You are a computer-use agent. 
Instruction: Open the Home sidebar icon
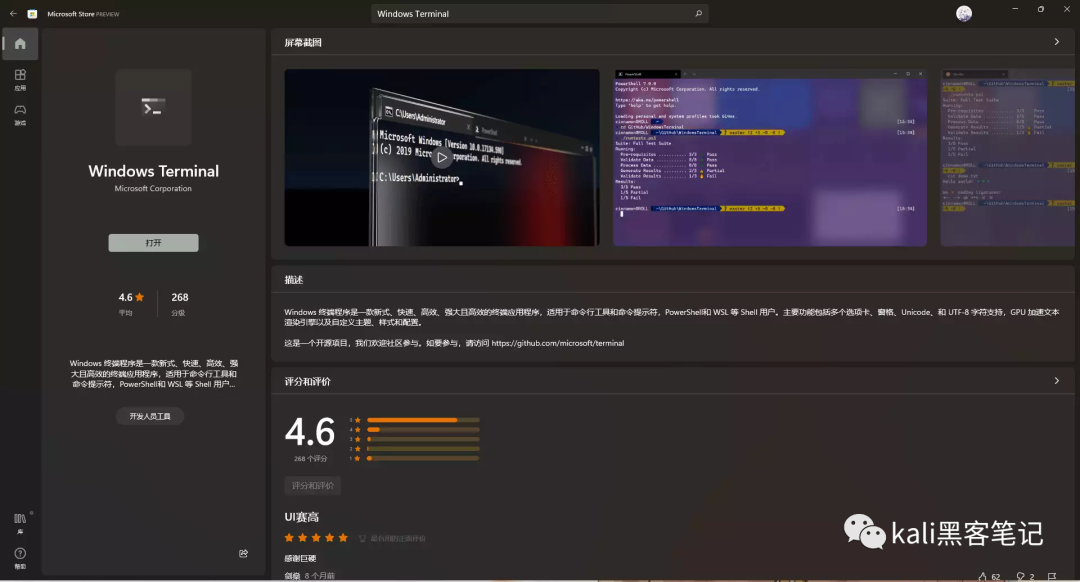(20, 44)
